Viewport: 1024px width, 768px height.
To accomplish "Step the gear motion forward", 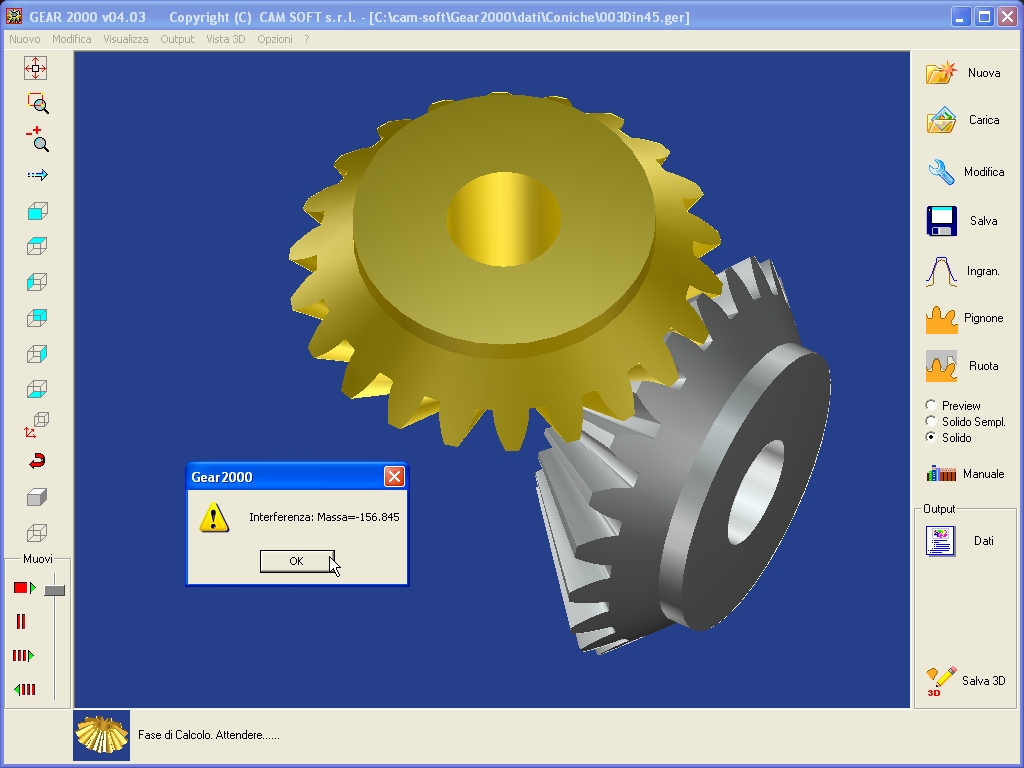I will click(x=23, y=656).
